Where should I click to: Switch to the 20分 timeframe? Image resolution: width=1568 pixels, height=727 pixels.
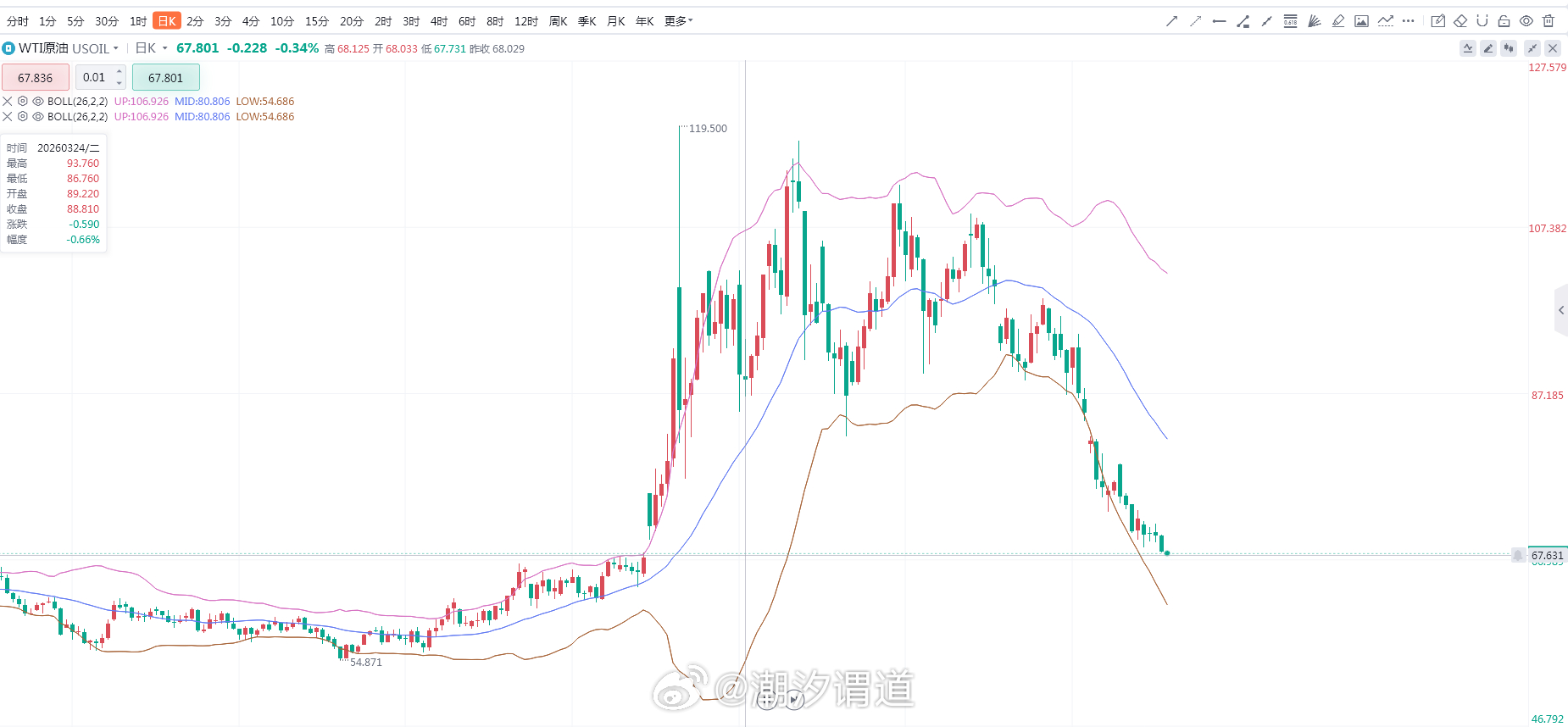click(x=352, y=21)
